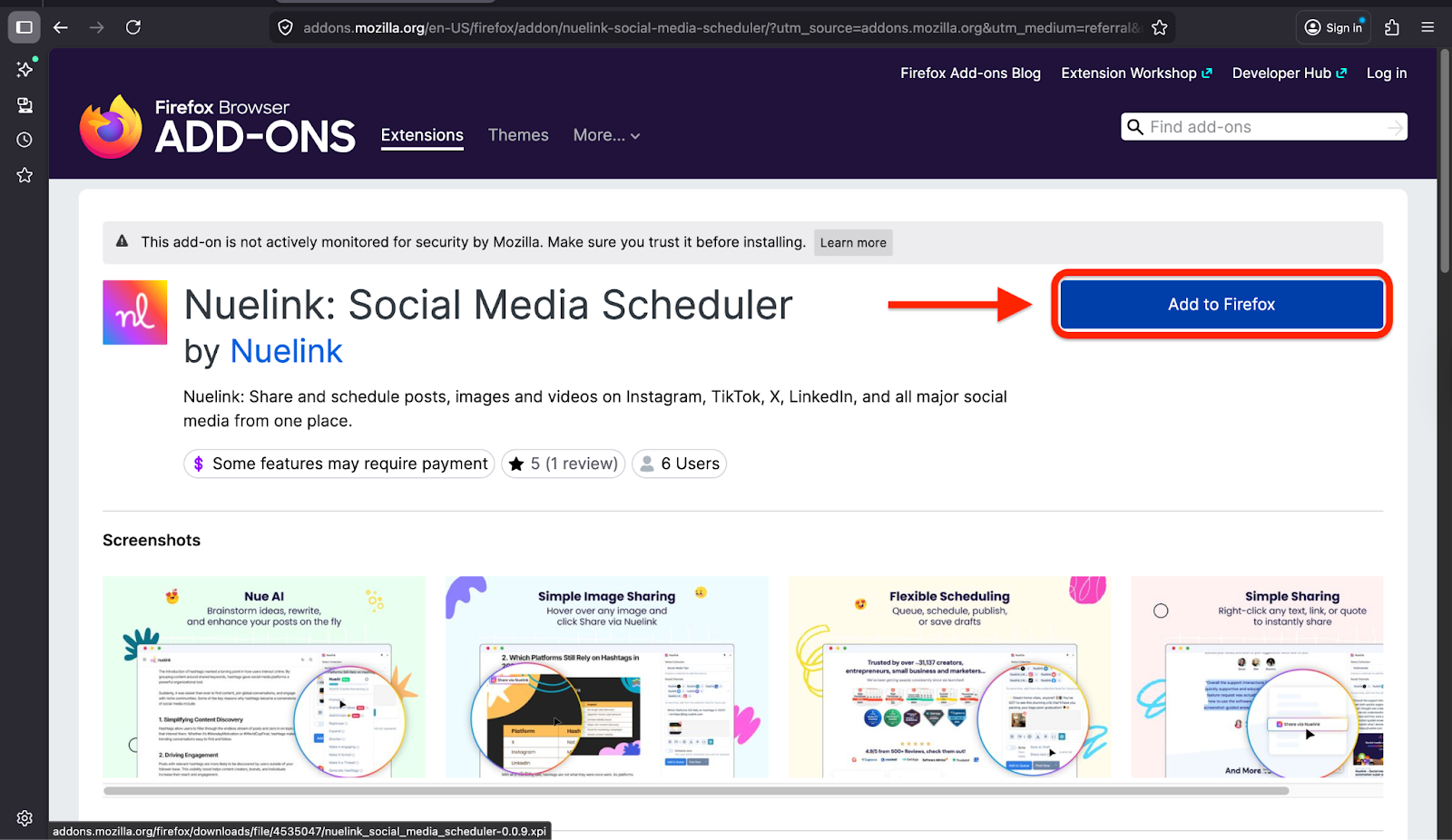Open the Simple Sharing screenshot
Viewport: 1452px width, 840px height.
(1258, 677)
